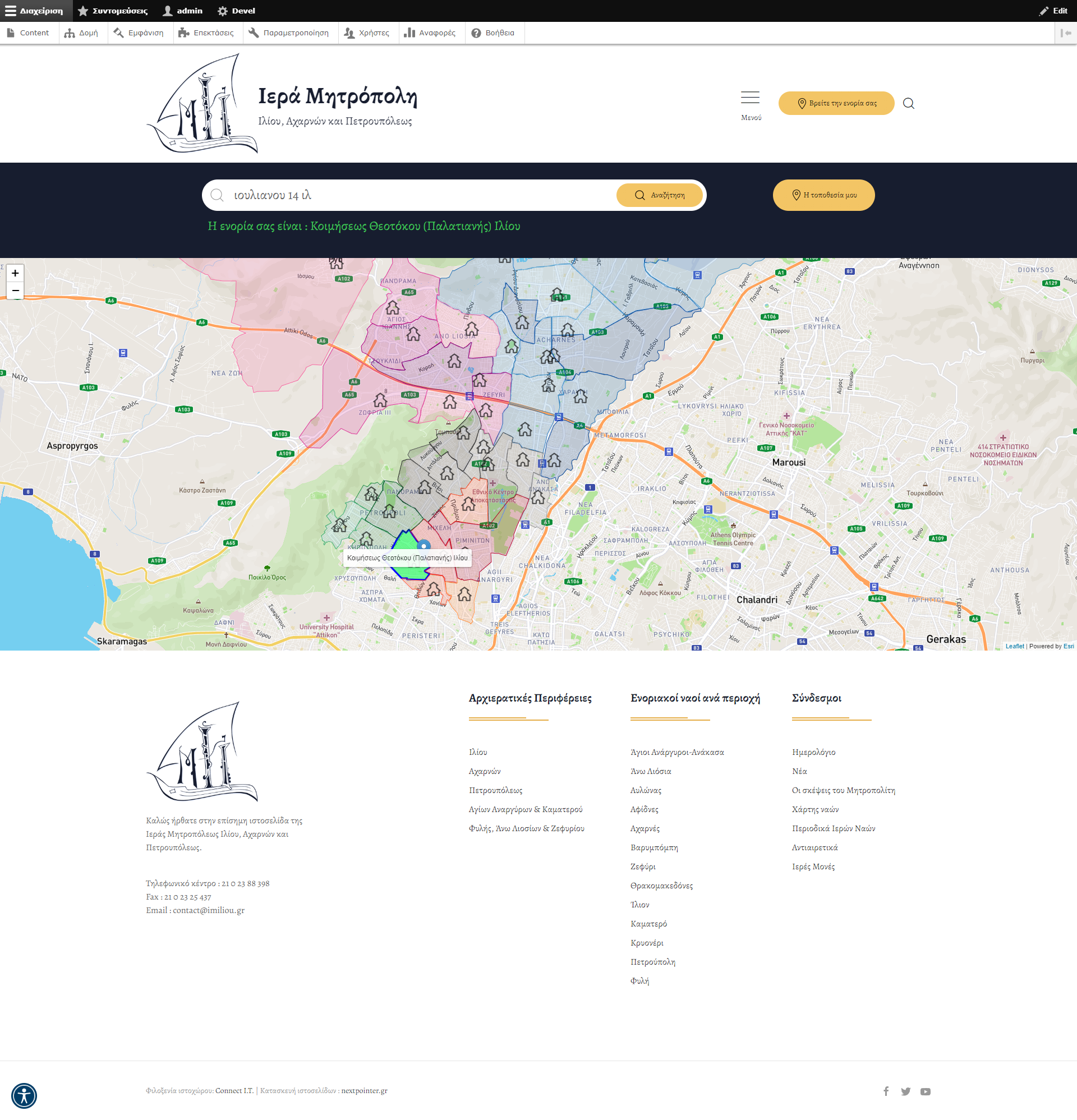
Task: Open the hamburger Μενού icon
Action: (x=750, y=98)
